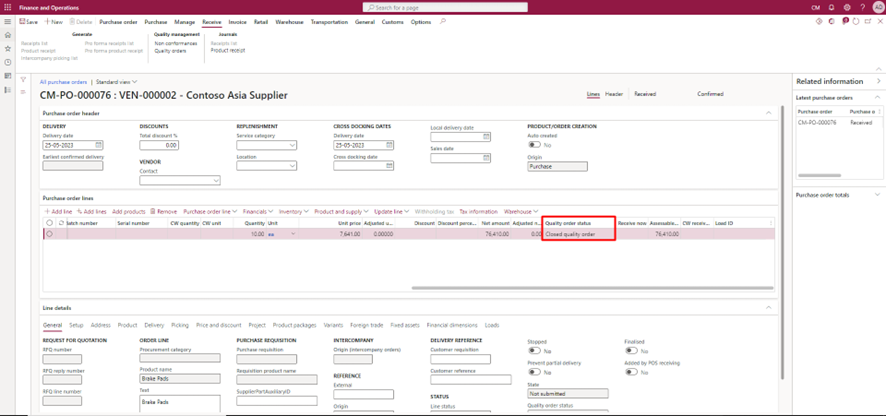Toggle Prevent partial delivery switch

tap(533, 372)
